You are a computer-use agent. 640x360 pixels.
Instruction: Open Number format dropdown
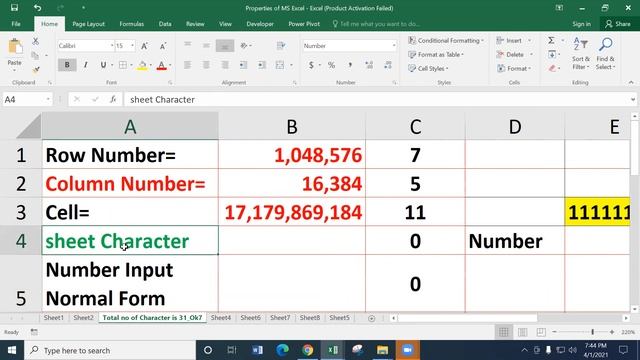click(394, 46)
